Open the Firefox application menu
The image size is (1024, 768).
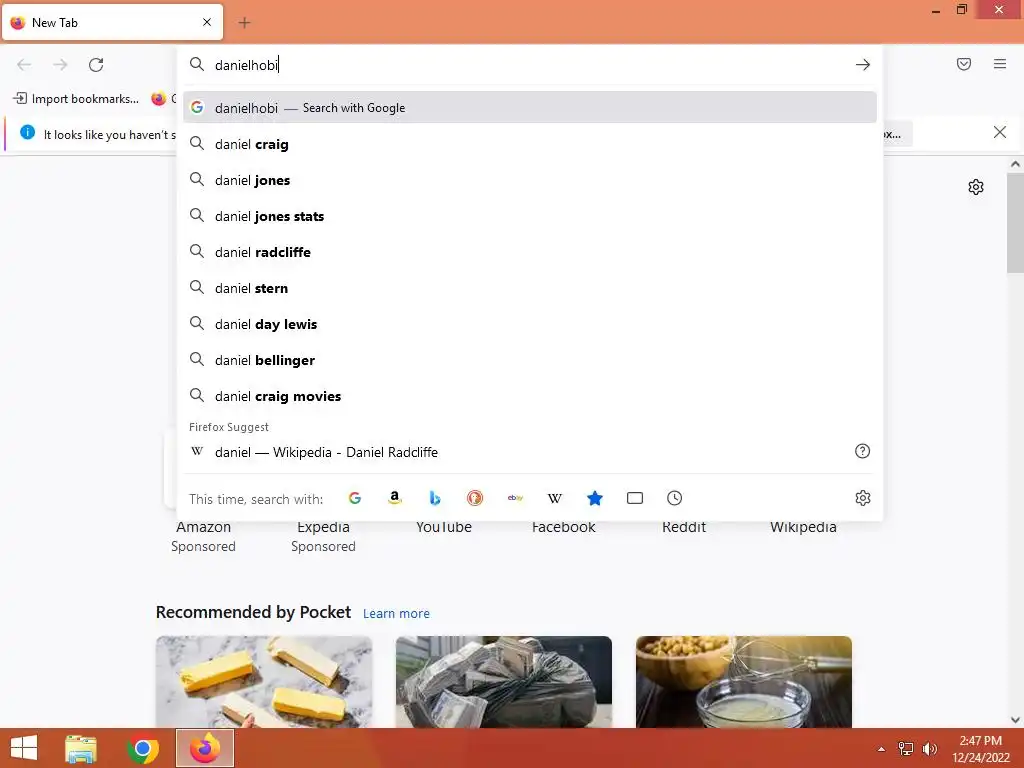999,64
